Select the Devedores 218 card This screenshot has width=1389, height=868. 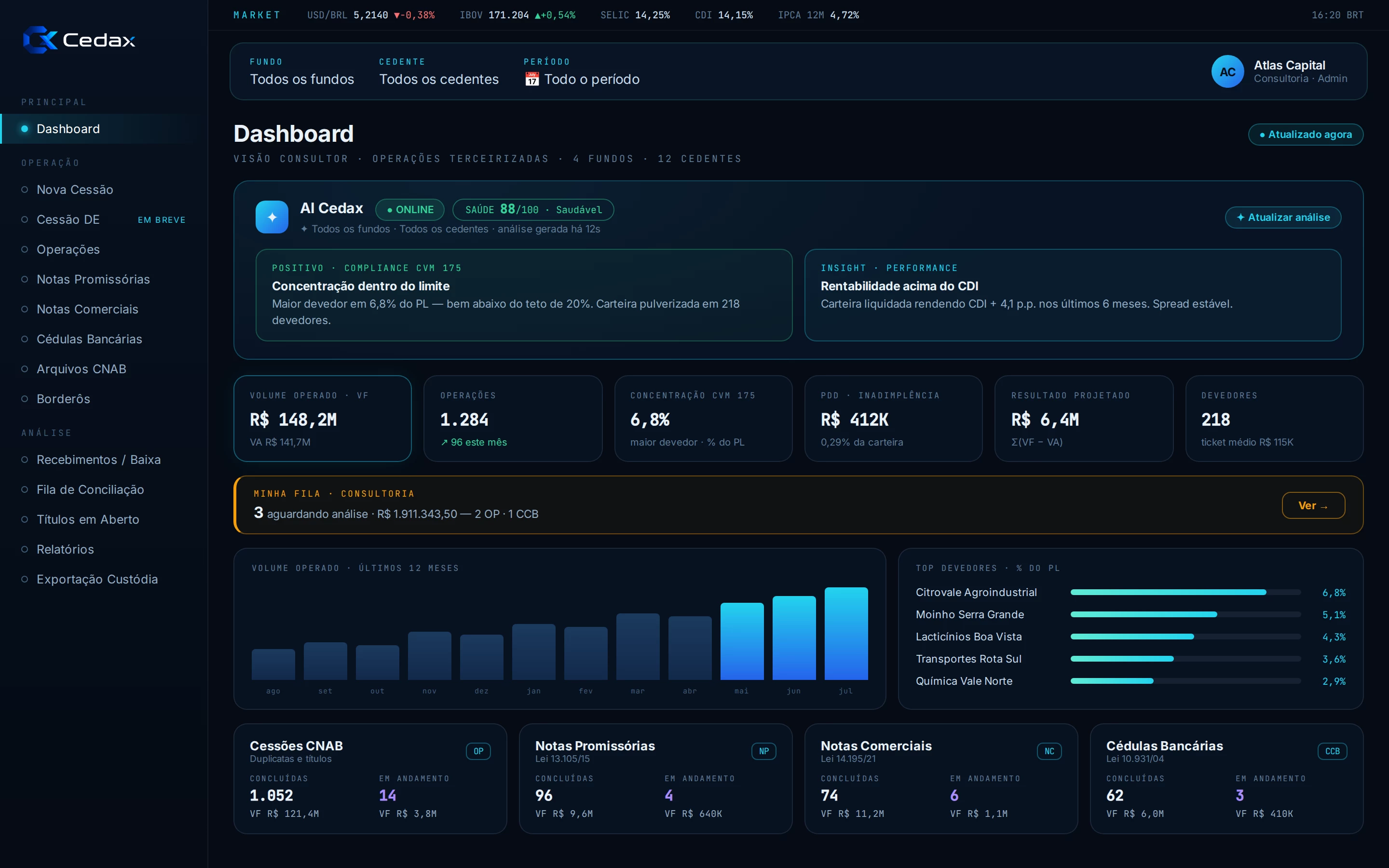[1274, 419]
